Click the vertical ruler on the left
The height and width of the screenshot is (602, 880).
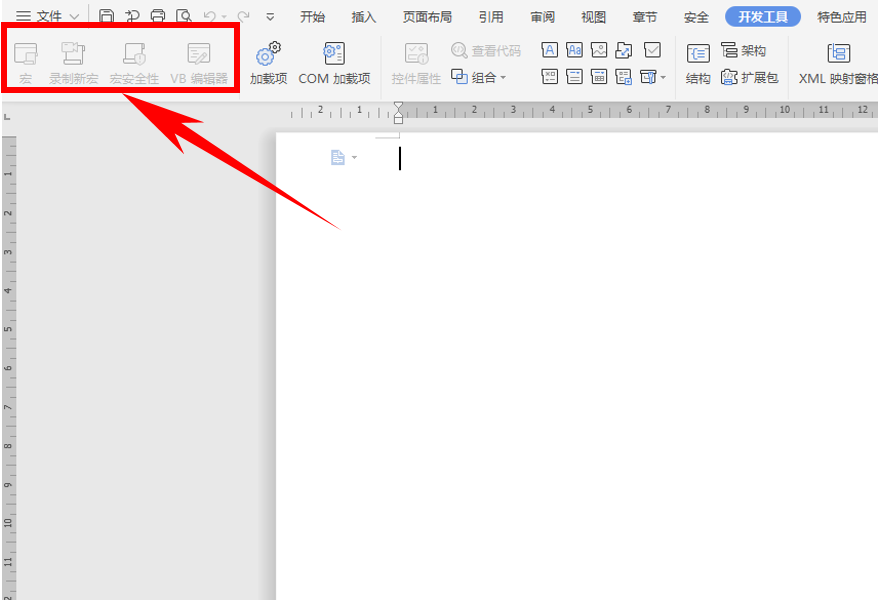8,367
